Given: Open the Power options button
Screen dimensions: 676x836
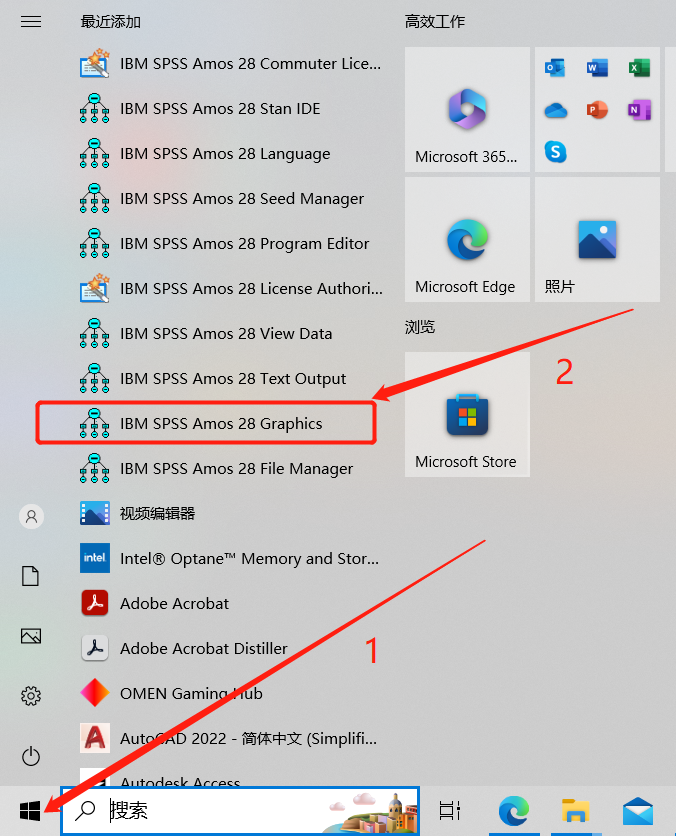Looking at the screenshot, I should [x=31, y=755].
